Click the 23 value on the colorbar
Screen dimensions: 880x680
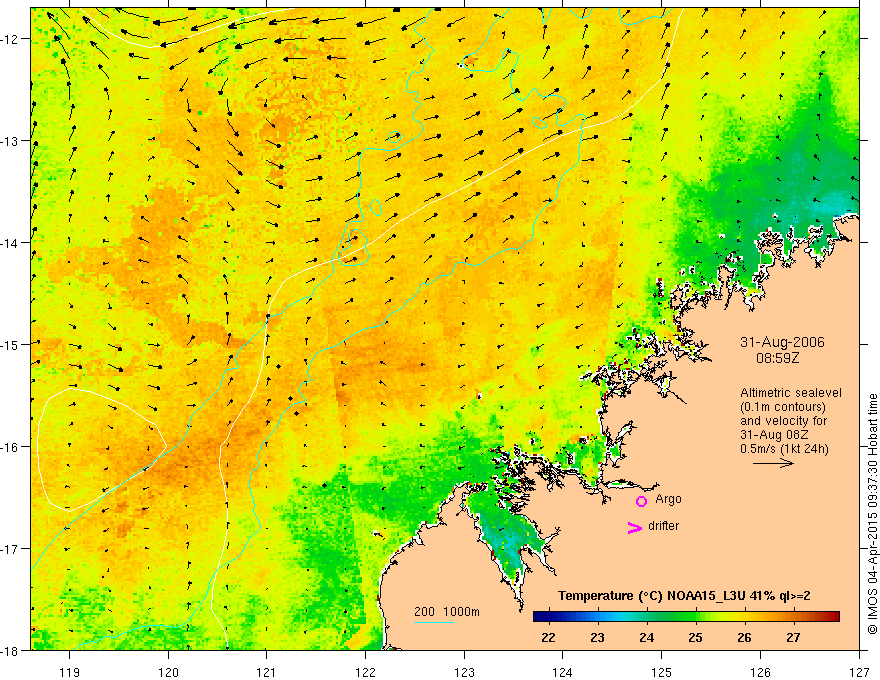tap(597, 637)
